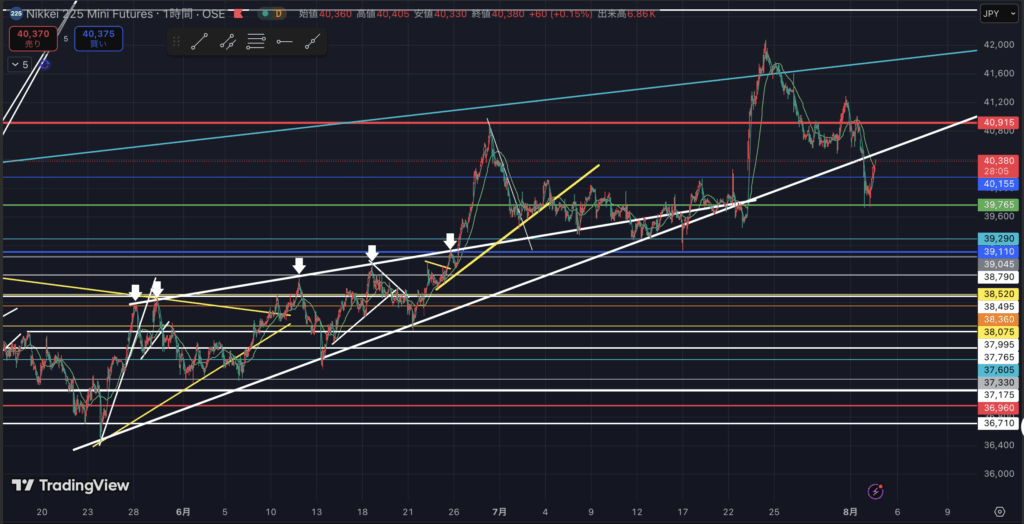Click the spread value 5 between prices
Viewport: 1024px width, 524px height.
(x=66, y=39)
